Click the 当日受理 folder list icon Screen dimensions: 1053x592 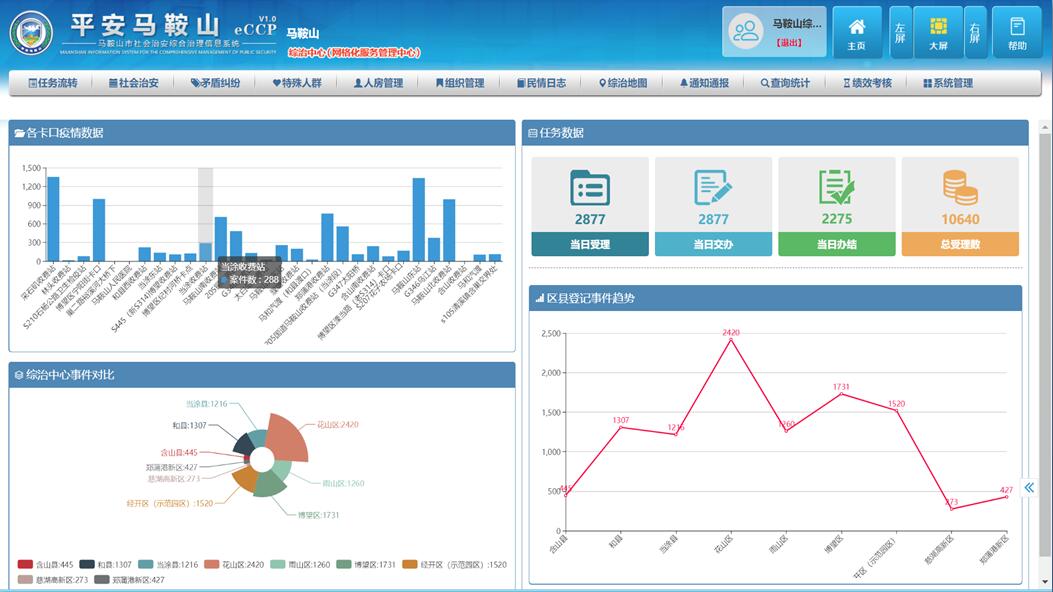(x=590, y=187)
